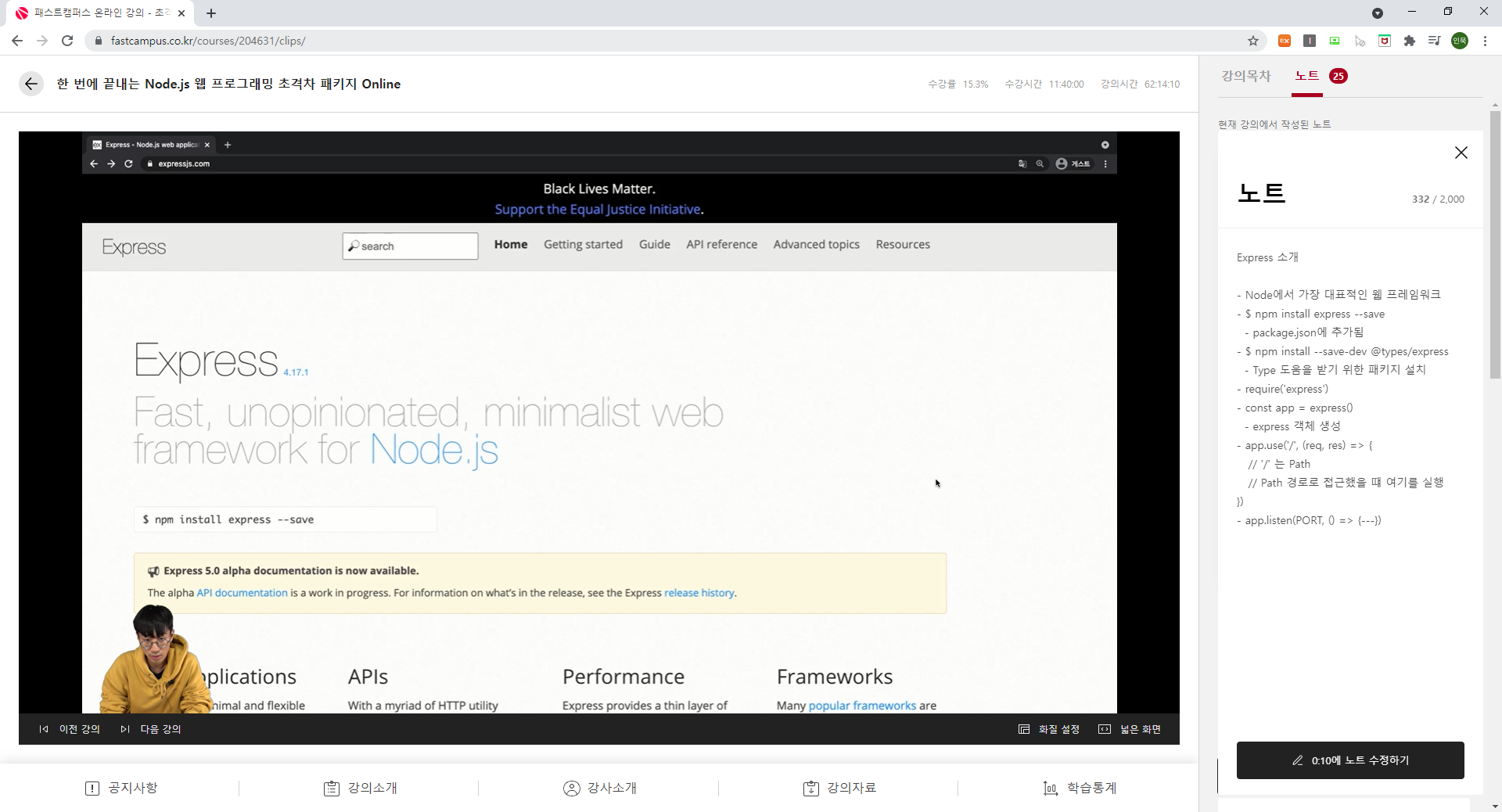Click the character count 332 / 2,000
Image resolution: width=1502 pixels, height=812 pixels.
(1438, 199)
